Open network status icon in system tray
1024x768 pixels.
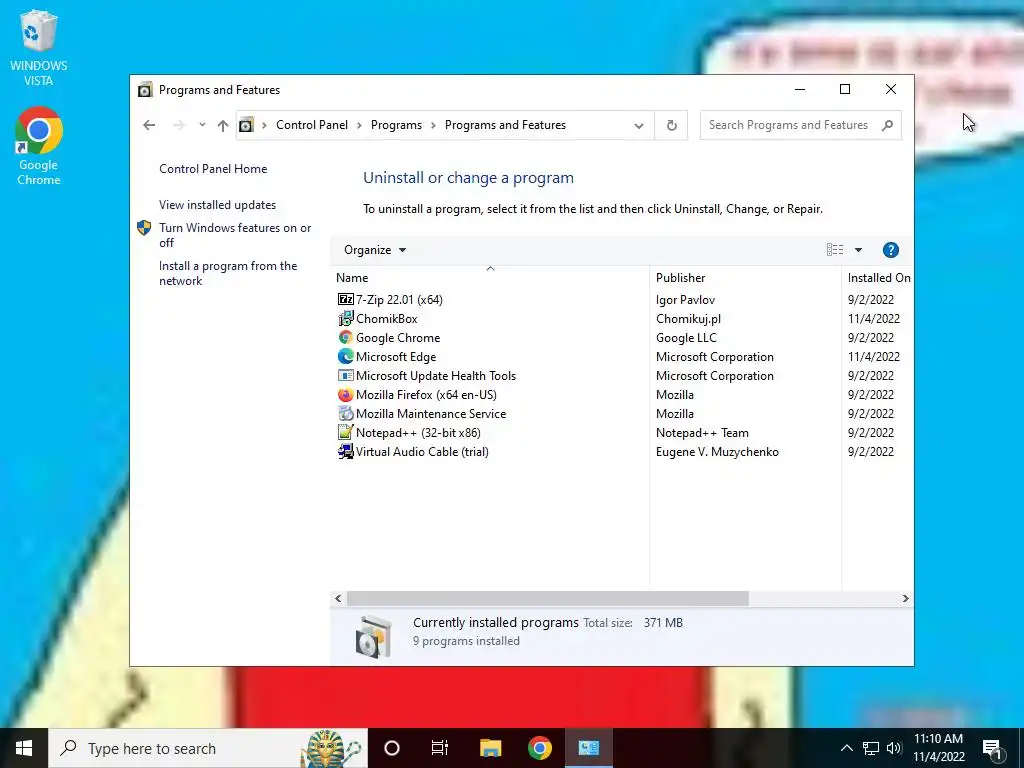tap(871, 748)
